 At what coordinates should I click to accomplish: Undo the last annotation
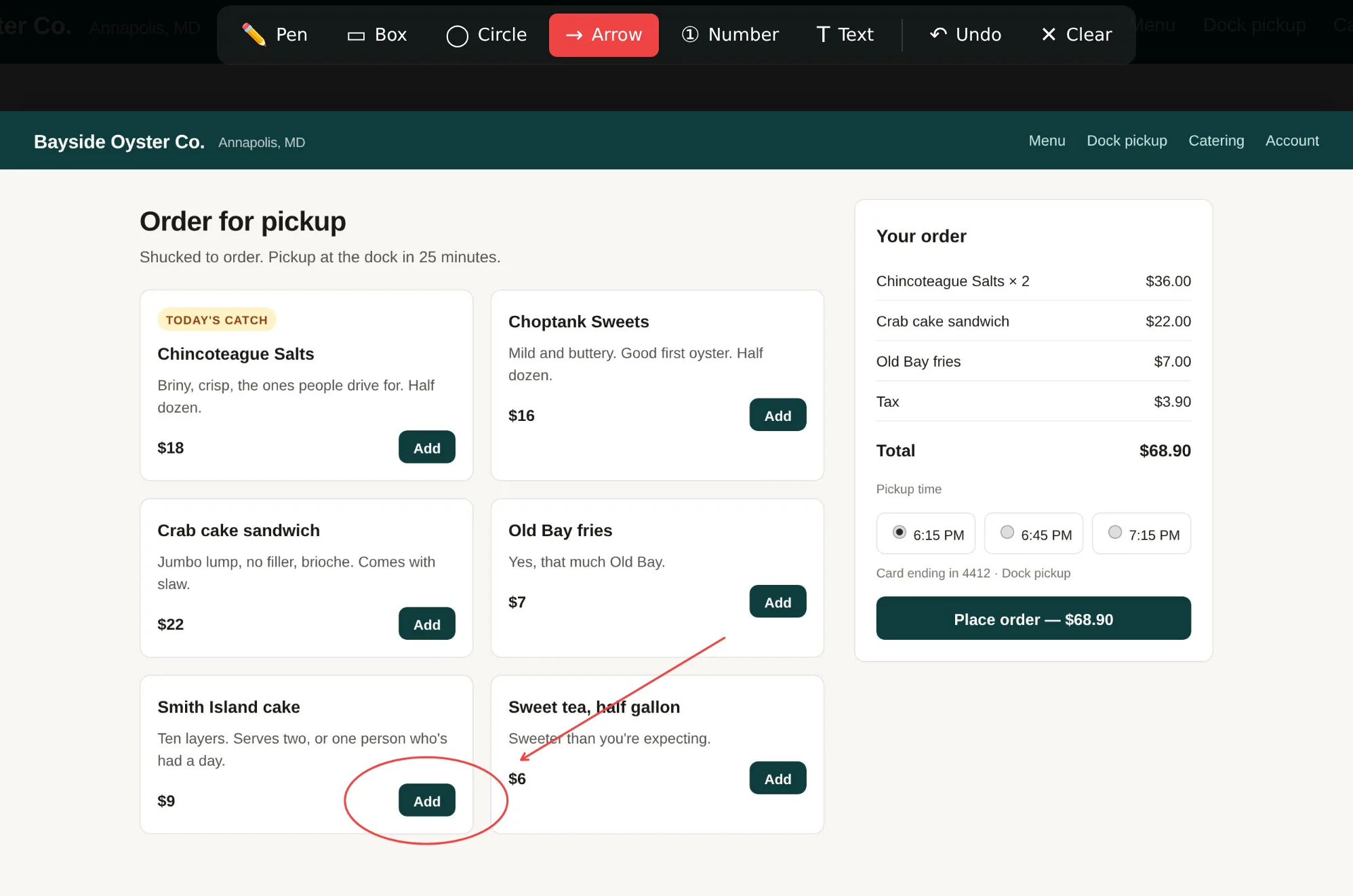[965, 35]
